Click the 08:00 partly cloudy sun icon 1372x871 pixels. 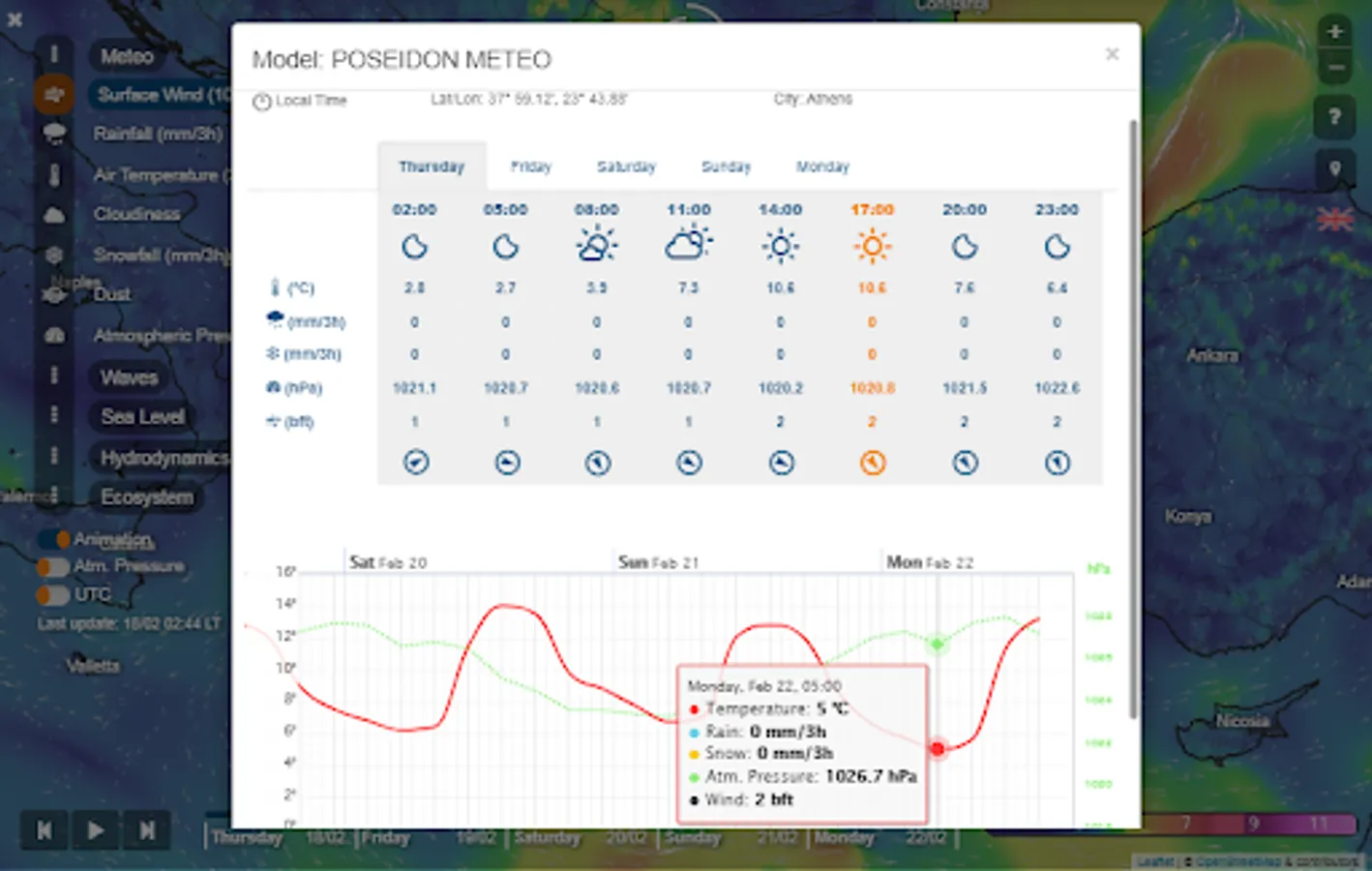click(597, 244)
